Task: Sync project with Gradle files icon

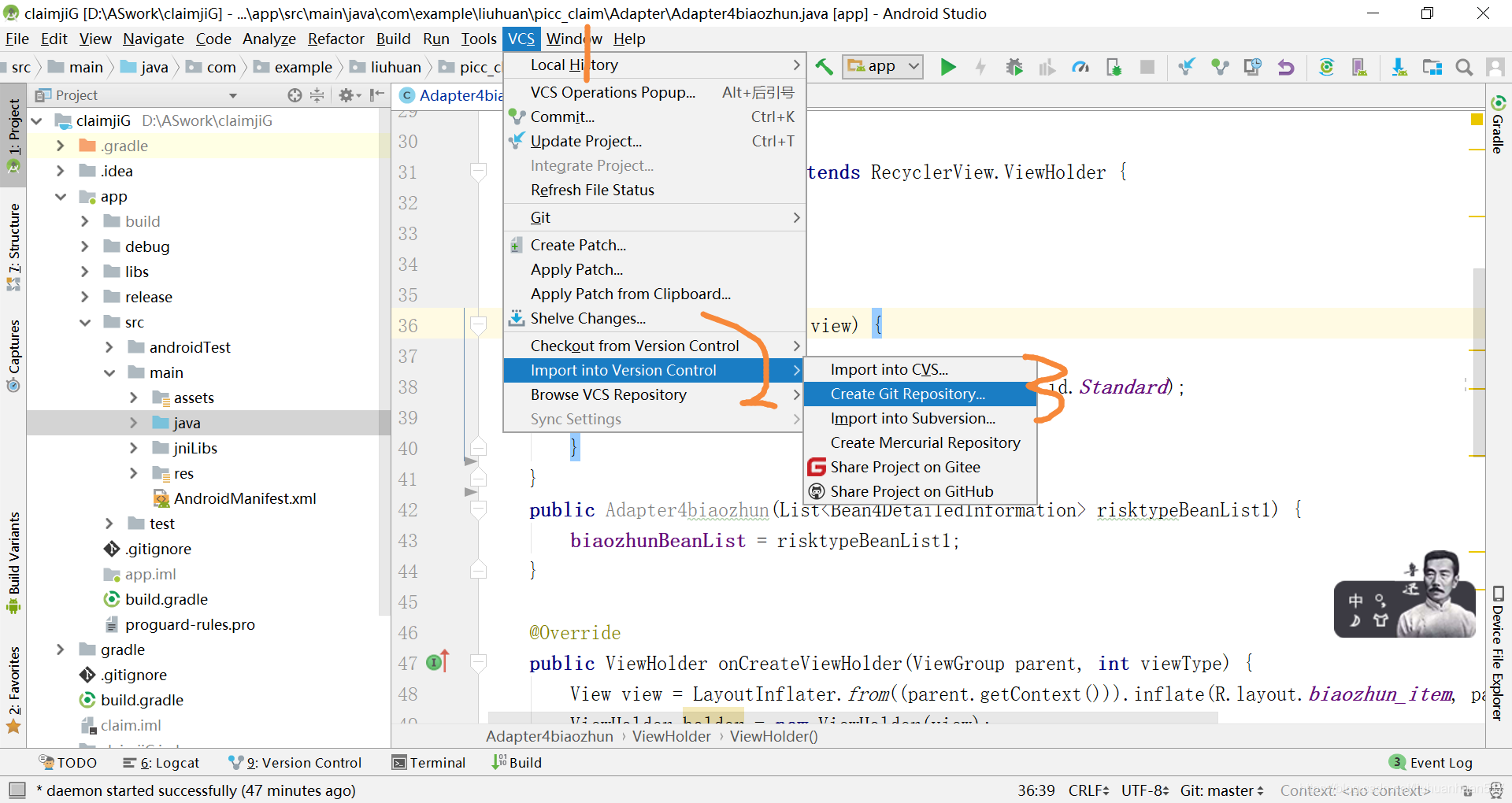Action: click(1326, 66)
